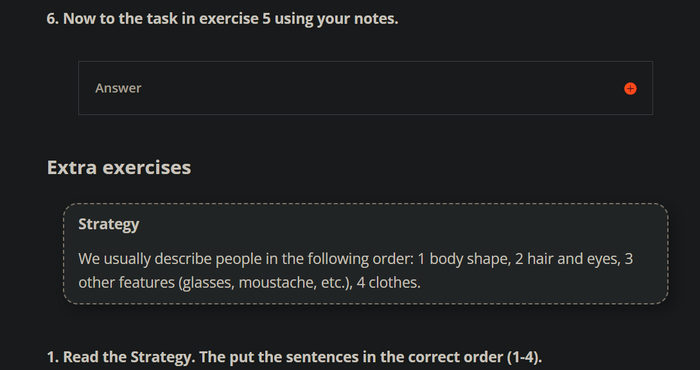This screenshot has height=370, width=700.
Task: Click inside the dashed Strategy box border
Action: [x=365, y=254]
